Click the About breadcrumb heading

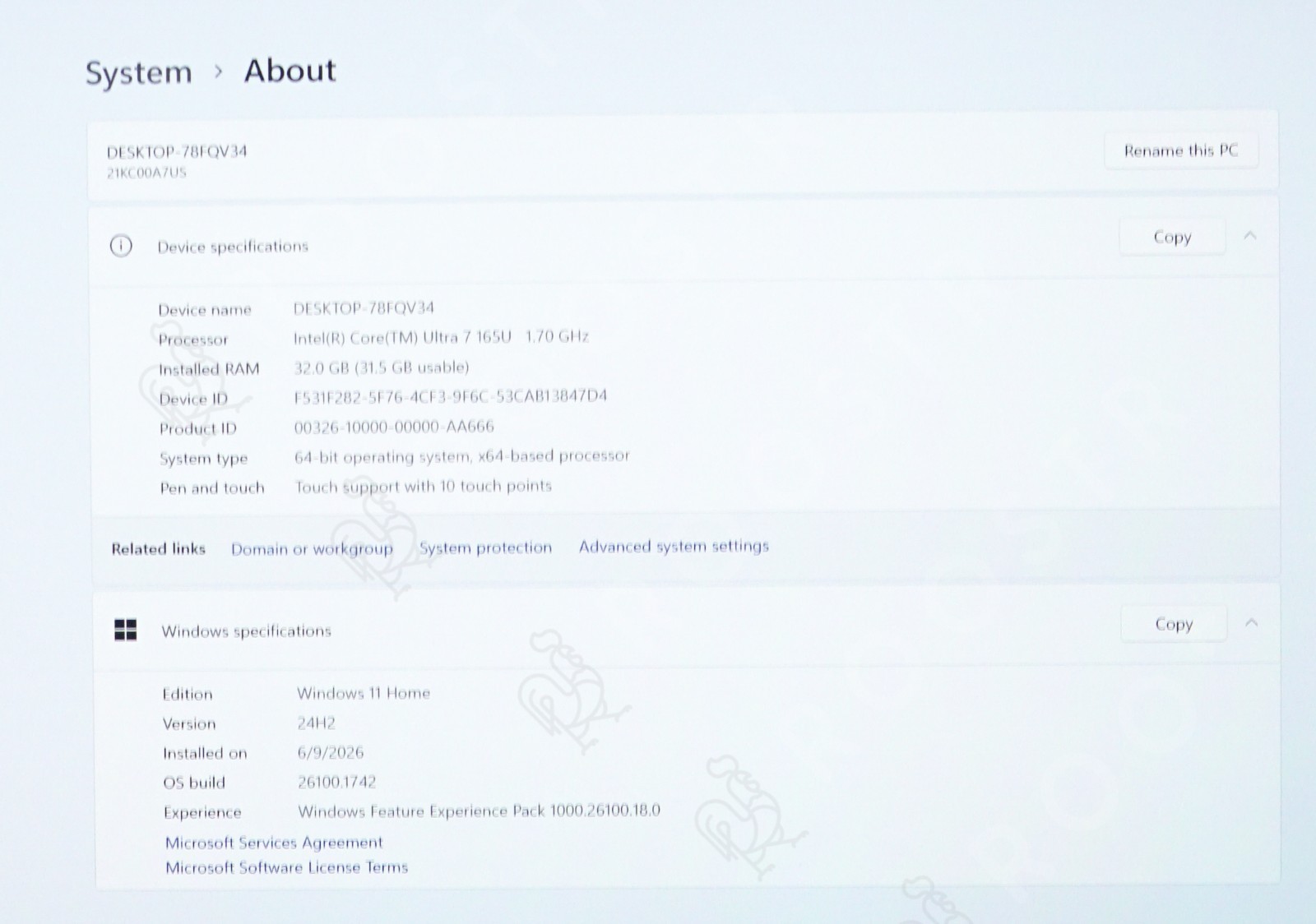click(290, 71)
